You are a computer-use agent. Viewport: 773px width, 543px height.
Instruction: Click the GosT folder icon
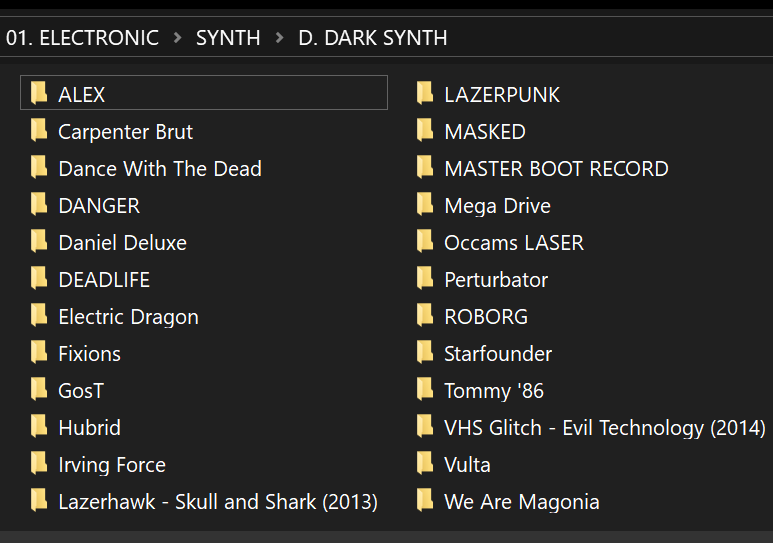[x=38, y=389]
